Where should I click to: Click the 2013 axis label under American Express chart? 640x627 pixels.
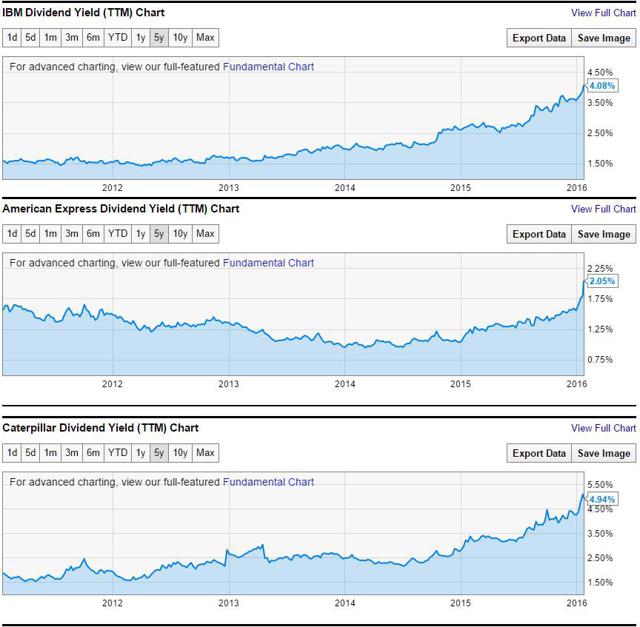point(229,384)
